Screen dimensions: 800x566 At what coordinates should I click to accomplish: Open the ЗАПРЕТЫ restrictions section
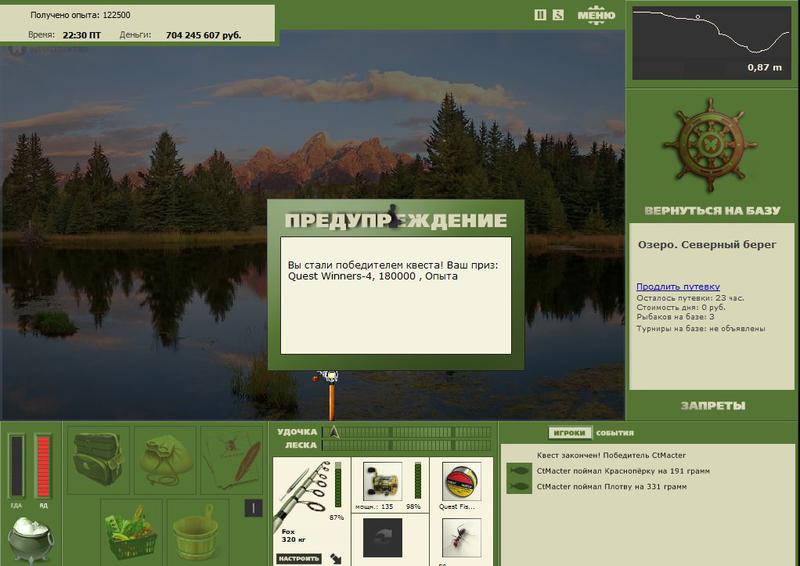(x=713, y=406)
